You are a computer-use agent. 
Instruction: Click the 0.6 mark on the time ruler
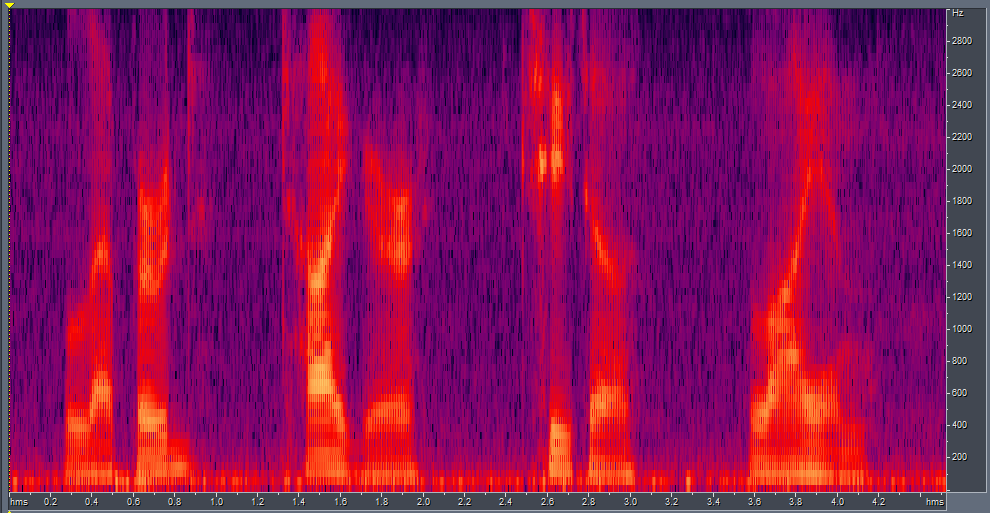coord(133,502)
